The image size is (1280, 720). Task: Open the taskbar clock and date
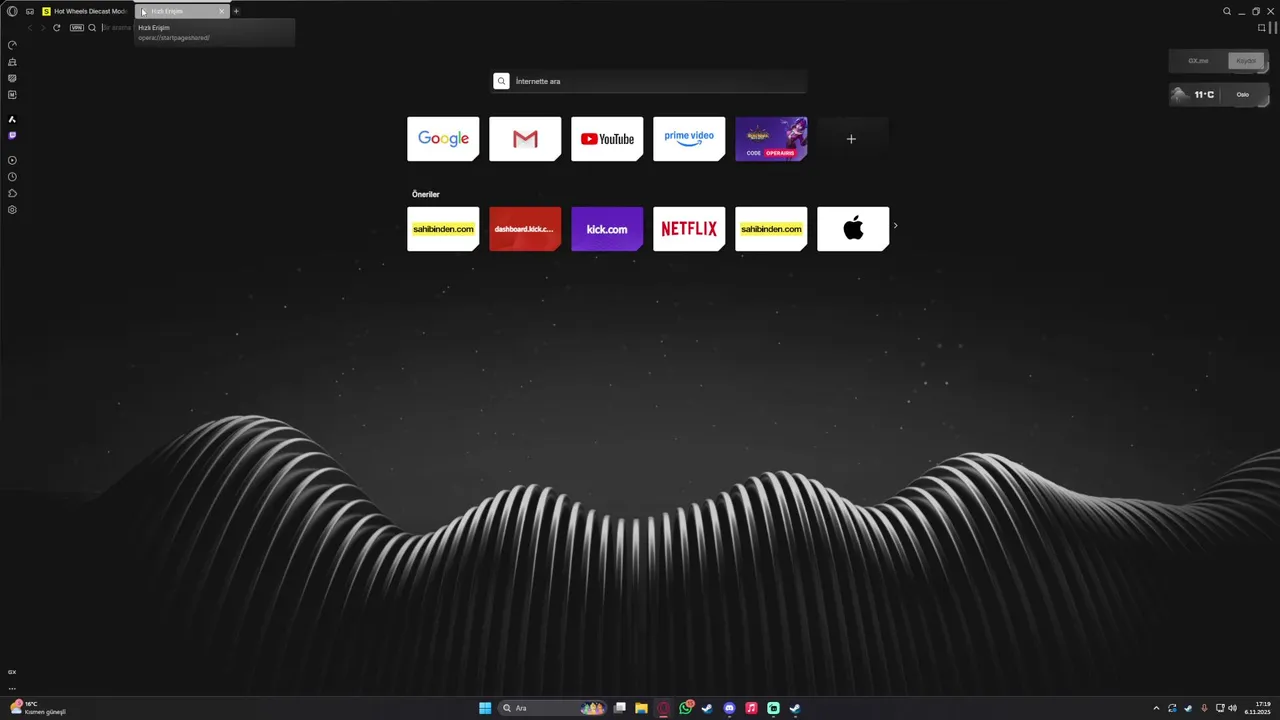(x=1258, y=708)
